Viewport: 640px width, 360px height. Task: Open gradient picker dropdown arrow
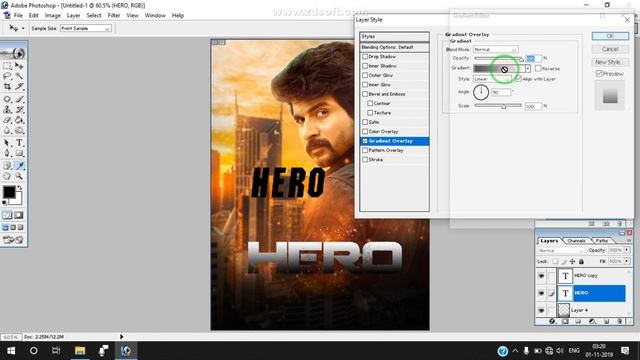(528, 69)
